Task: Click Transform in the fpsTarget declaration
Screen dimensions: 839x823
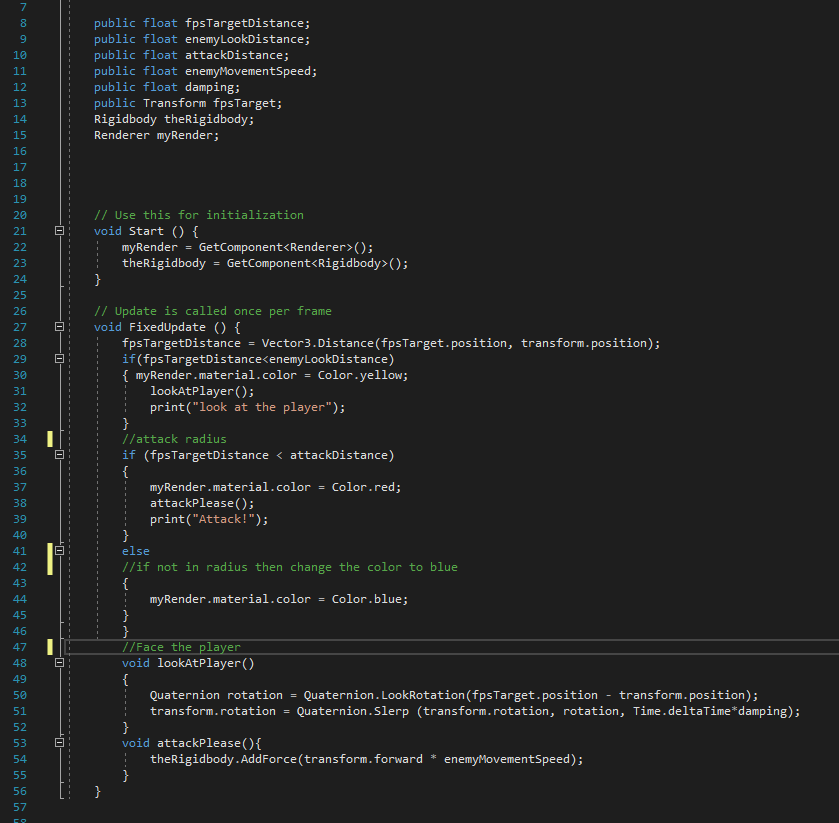Action: pyautogui.click(x=174, y=103)
